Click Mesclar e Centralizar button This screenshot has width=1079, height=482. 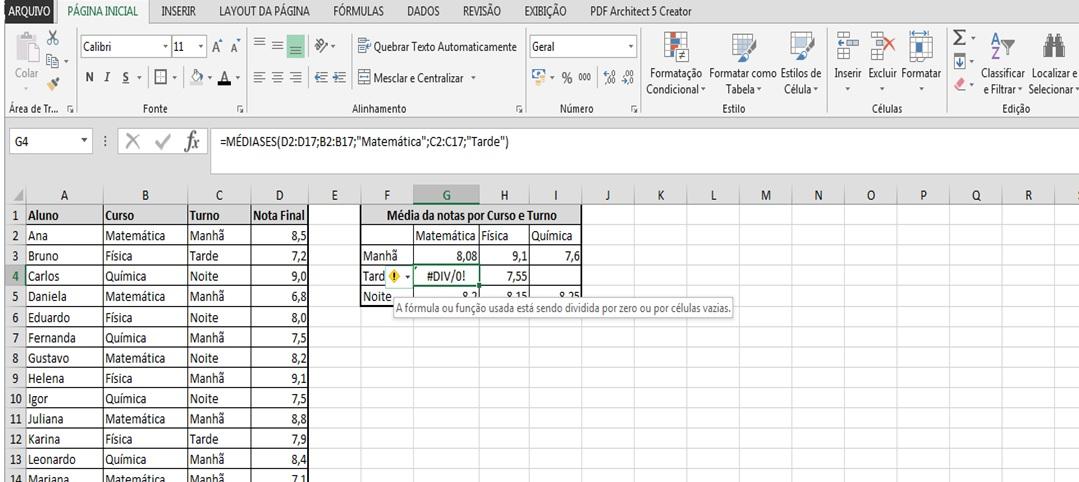point(411,78)
